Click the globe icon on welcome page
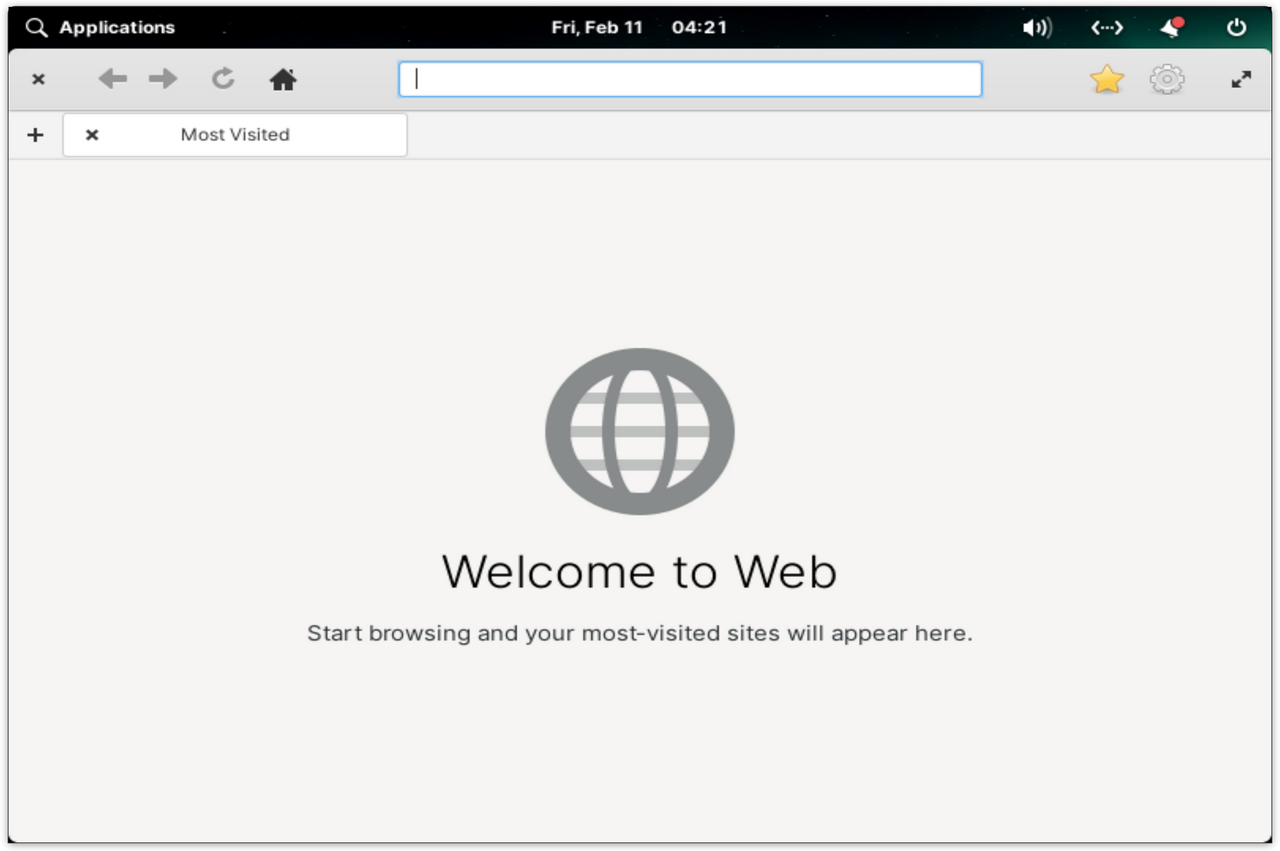Screen dimensions: 1280x851 coord(640,431)
